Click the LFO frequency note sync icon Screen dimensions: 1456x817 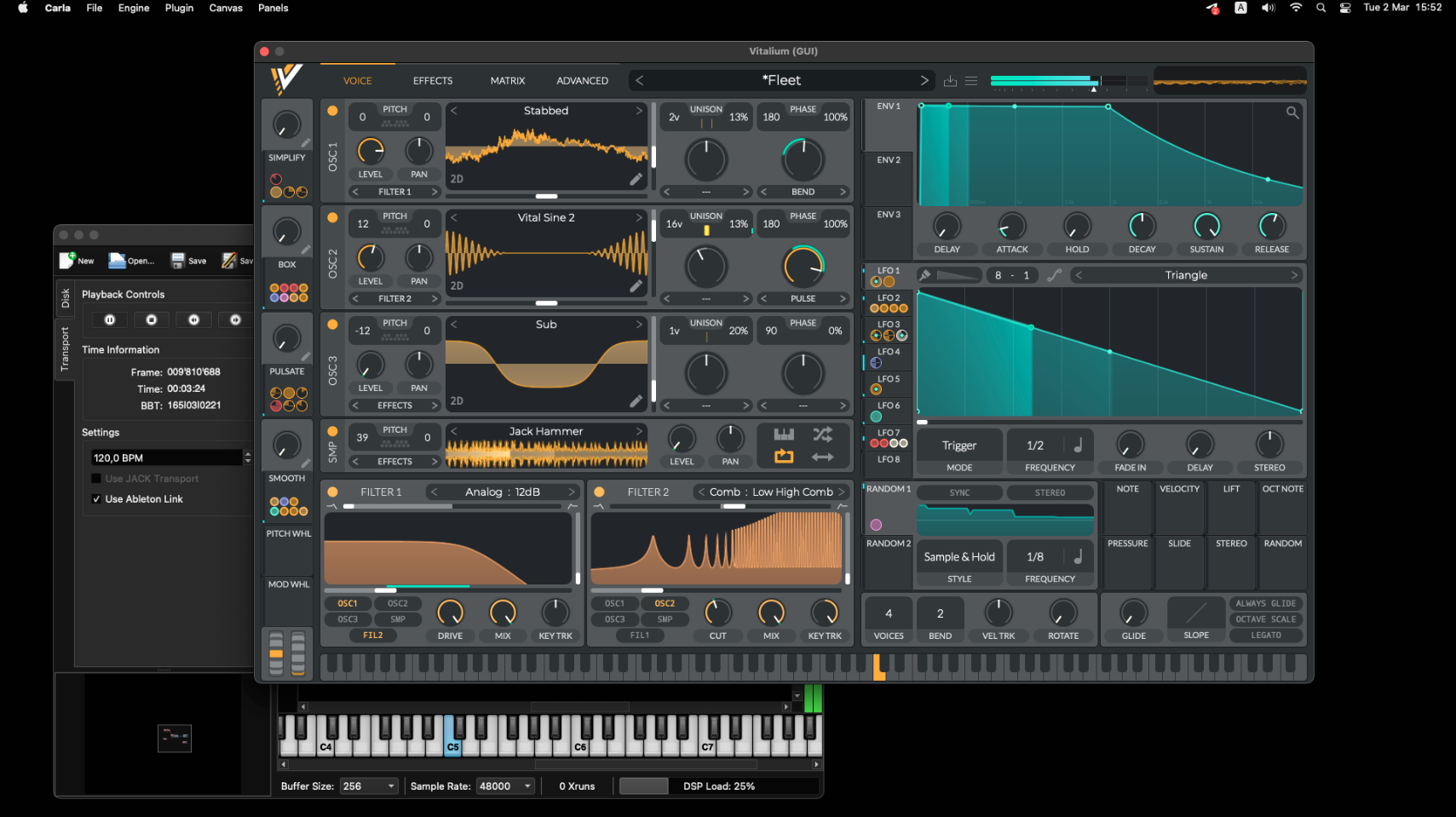[1078, 445]
